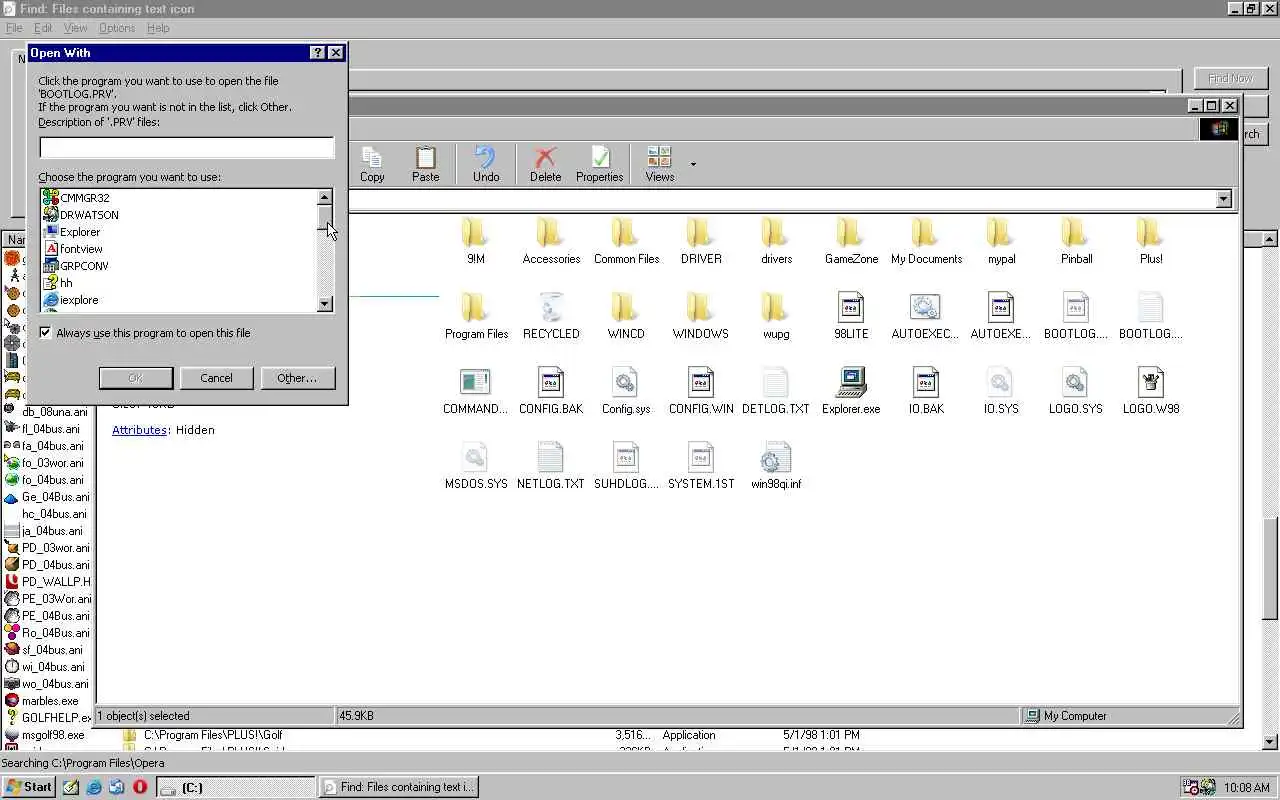Expand the Views dropdown arrow
This screenshot has height=800, width=1280.
(x=693, y=165)
